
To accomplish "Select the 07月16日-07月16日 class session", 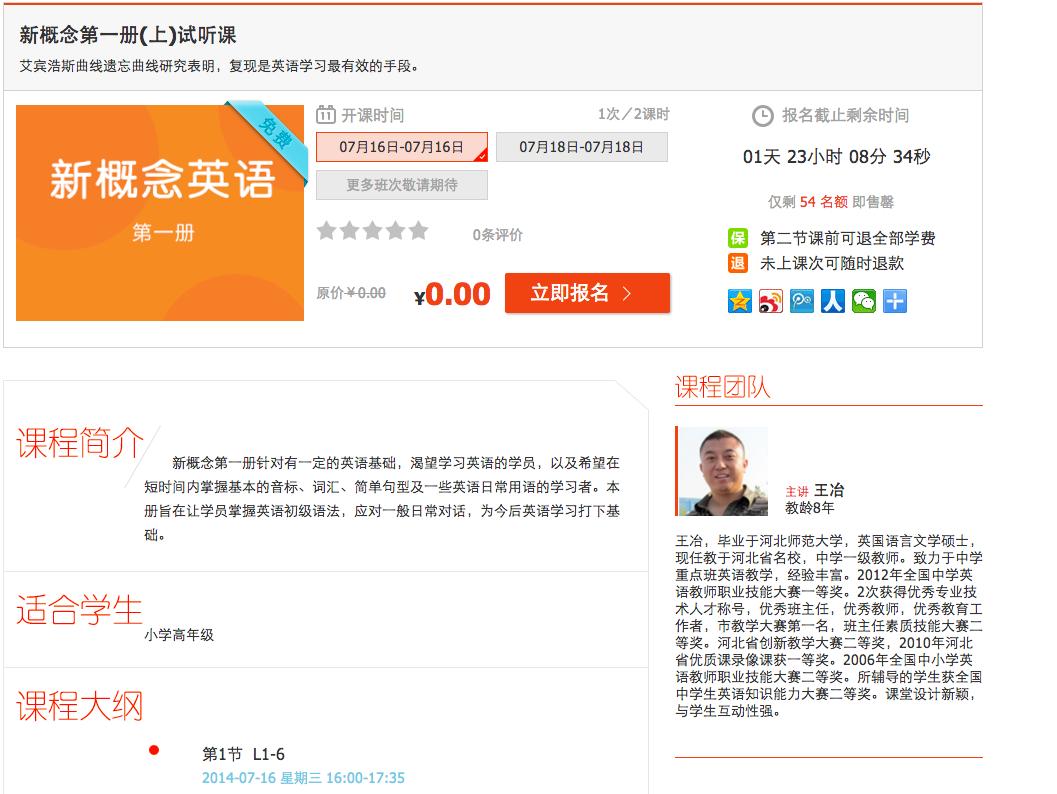I will 402,147.
